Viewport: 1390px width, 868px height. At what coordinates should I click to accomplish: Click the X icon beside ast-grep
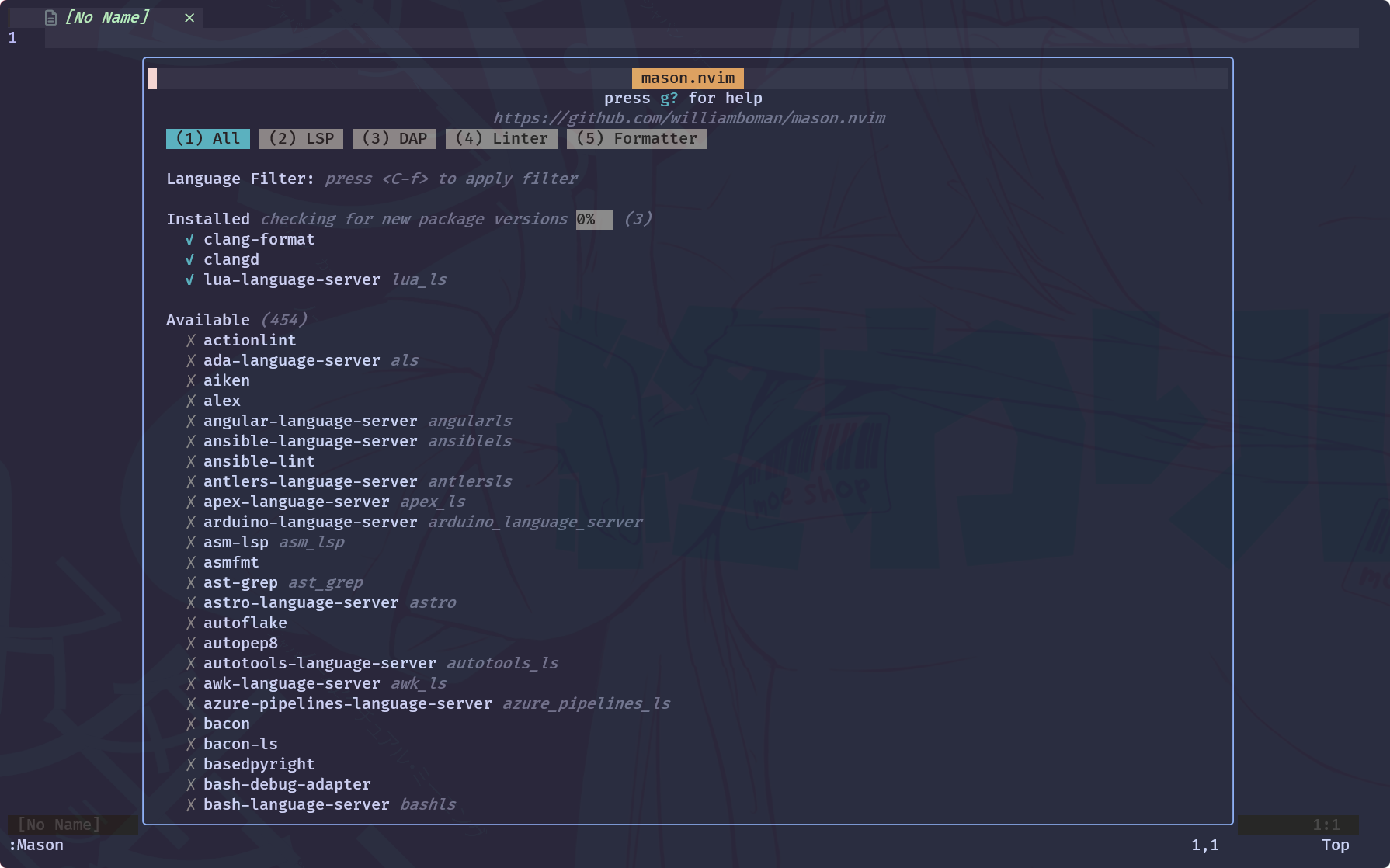(190, 582)
